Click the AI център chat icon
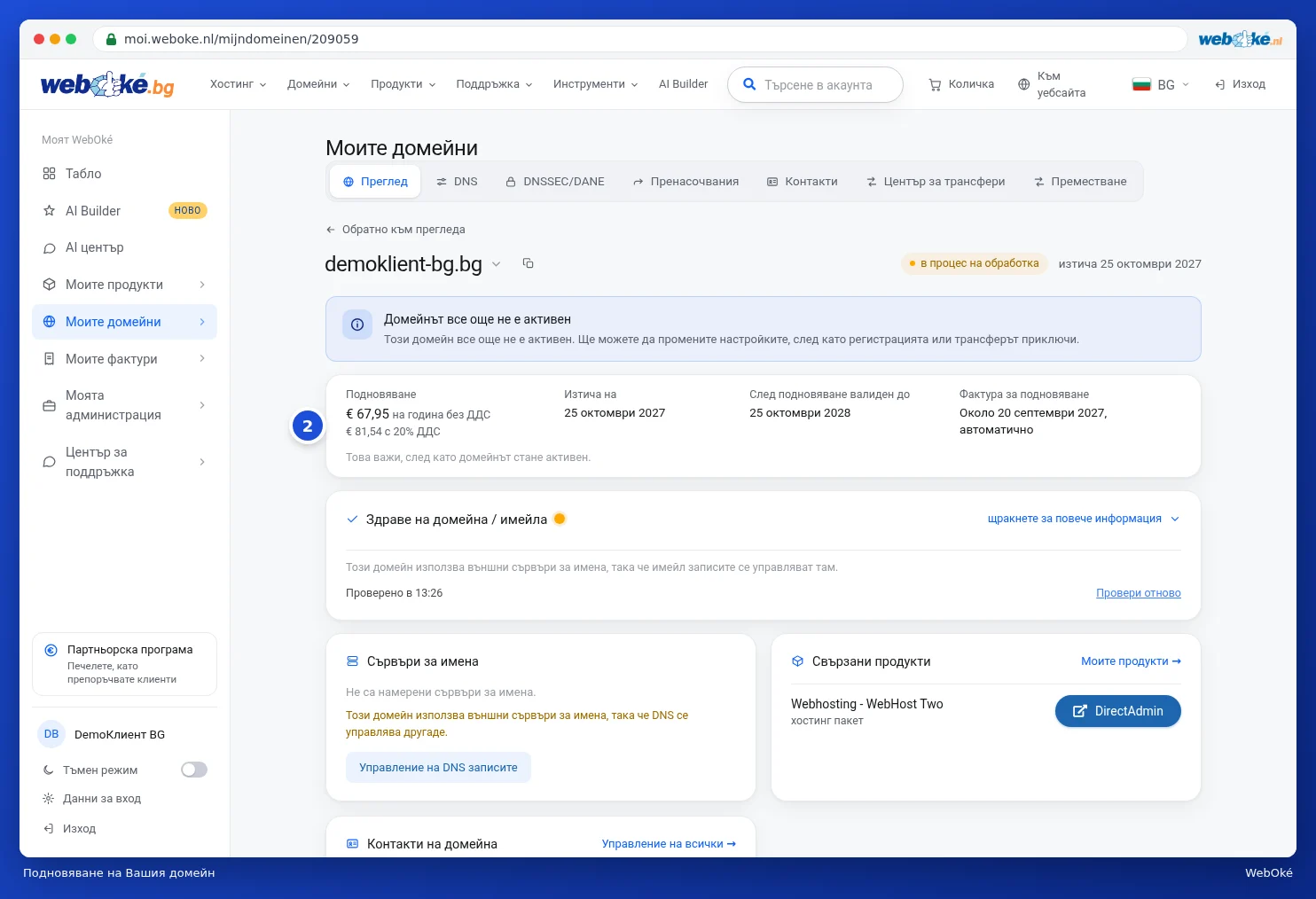Image resolution: width=1316 pixels, height=899 pixels. click(49, 248)
